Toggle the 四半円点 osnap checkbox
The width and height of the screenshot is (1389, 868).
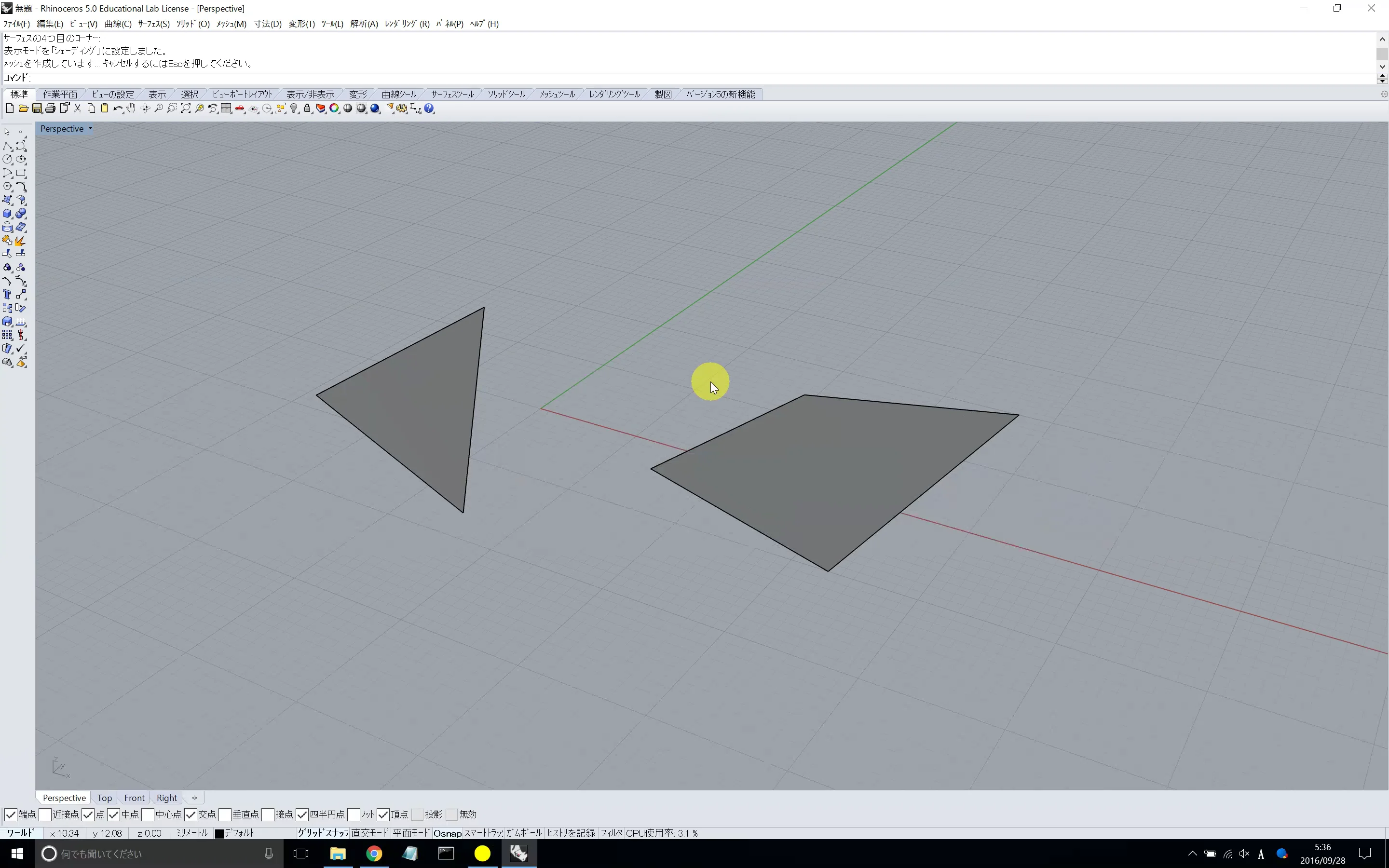click(x=302, y=814)
